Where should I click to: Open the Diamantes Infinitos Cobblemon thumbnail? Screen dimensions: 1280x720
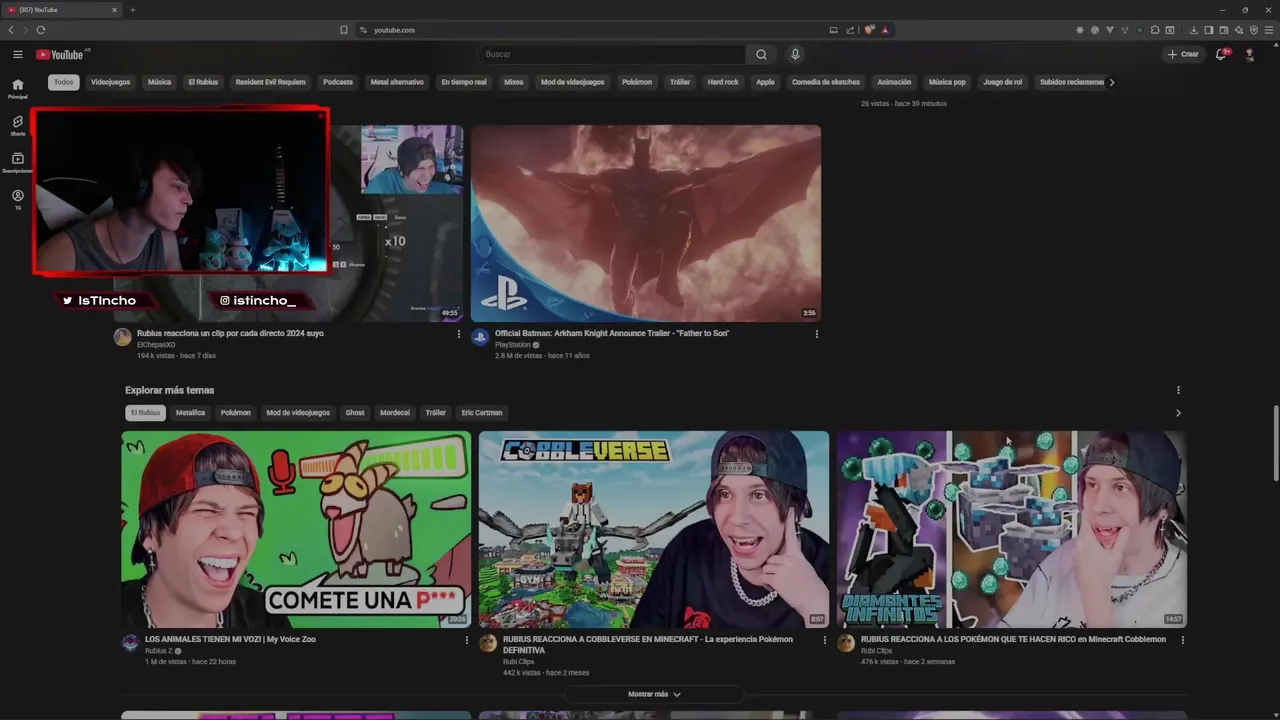point(1012,530)
